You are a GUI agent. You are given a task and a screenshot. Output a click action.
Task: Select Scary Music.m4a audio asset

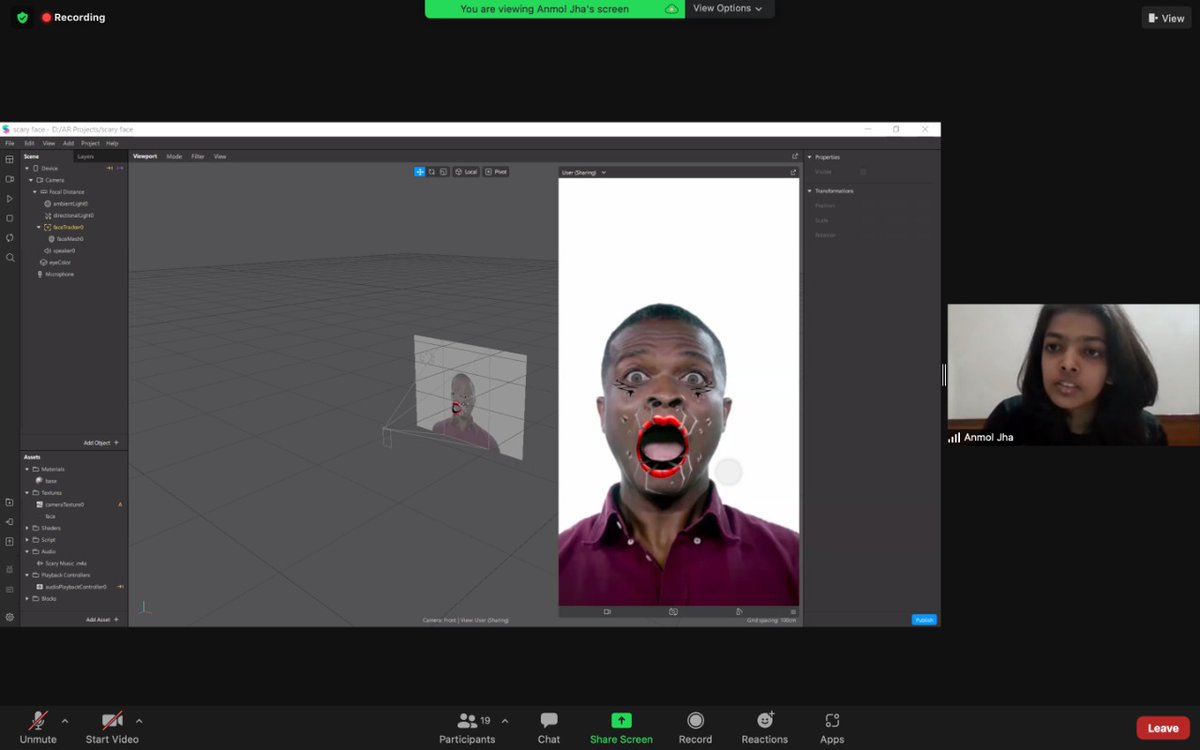[x=66, y=563]
